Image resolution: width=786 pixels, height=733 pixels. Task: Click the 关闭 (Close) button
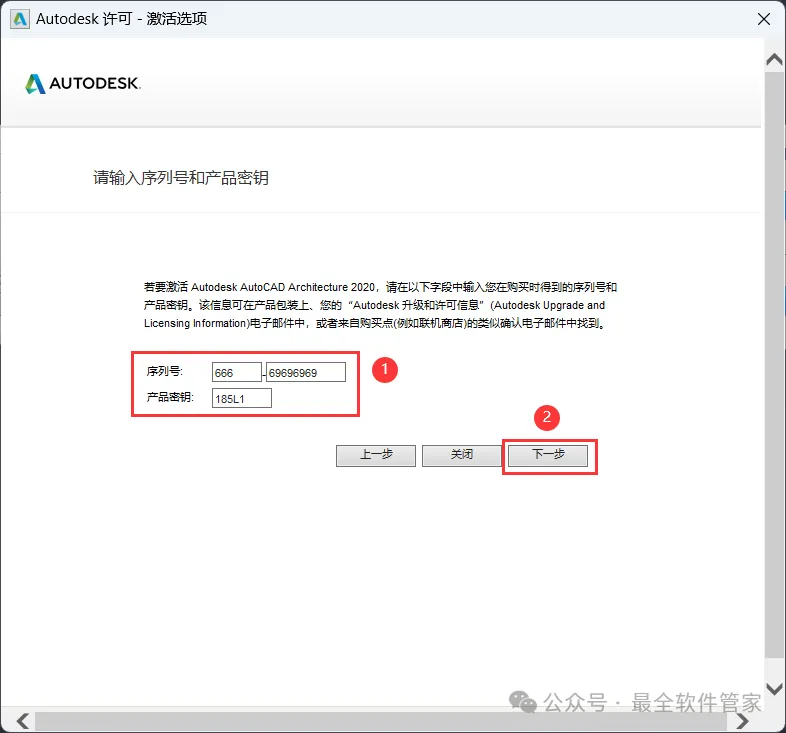pos(462,455)
